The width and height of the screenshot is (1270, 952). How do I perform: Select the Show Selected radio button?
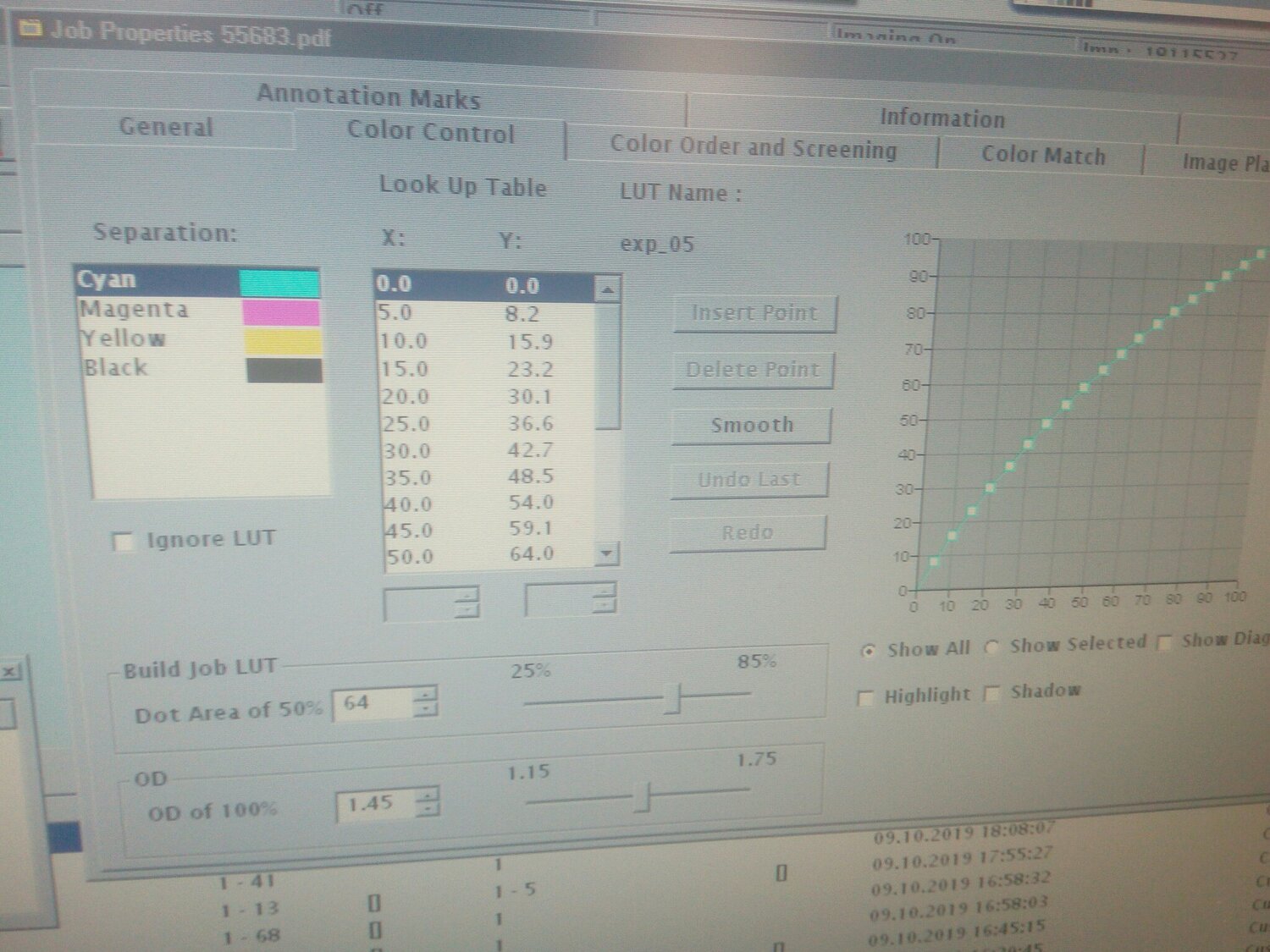[x=991, y=647]
